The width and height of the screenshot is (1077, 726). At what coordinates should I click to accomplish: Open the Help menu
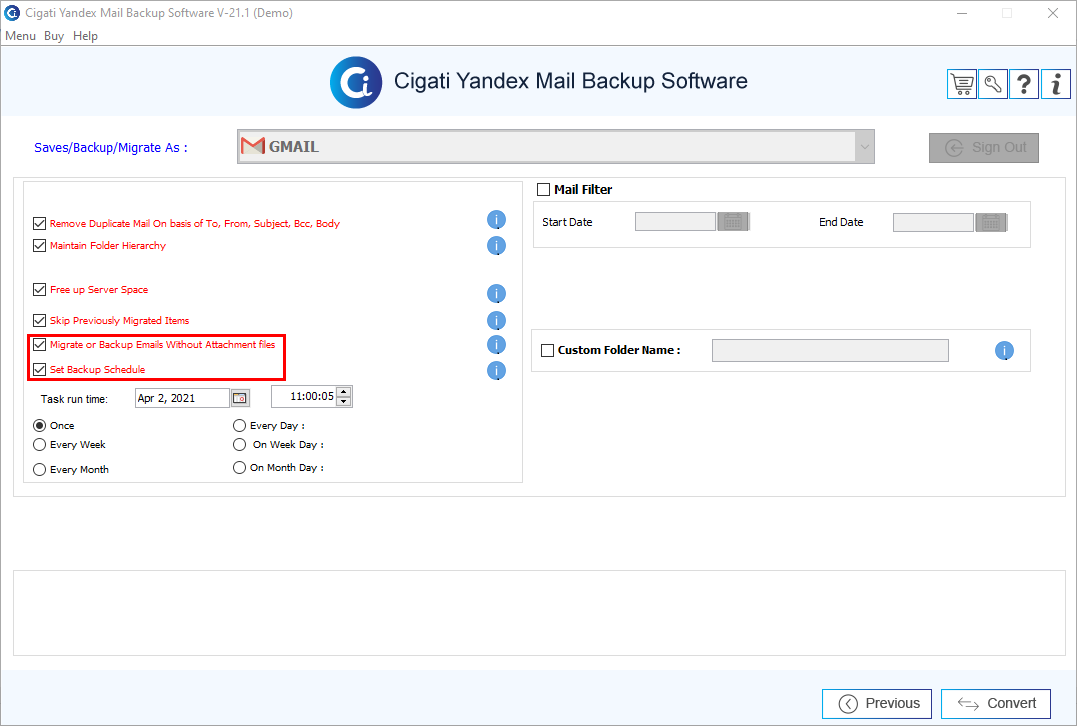point(85,36)
